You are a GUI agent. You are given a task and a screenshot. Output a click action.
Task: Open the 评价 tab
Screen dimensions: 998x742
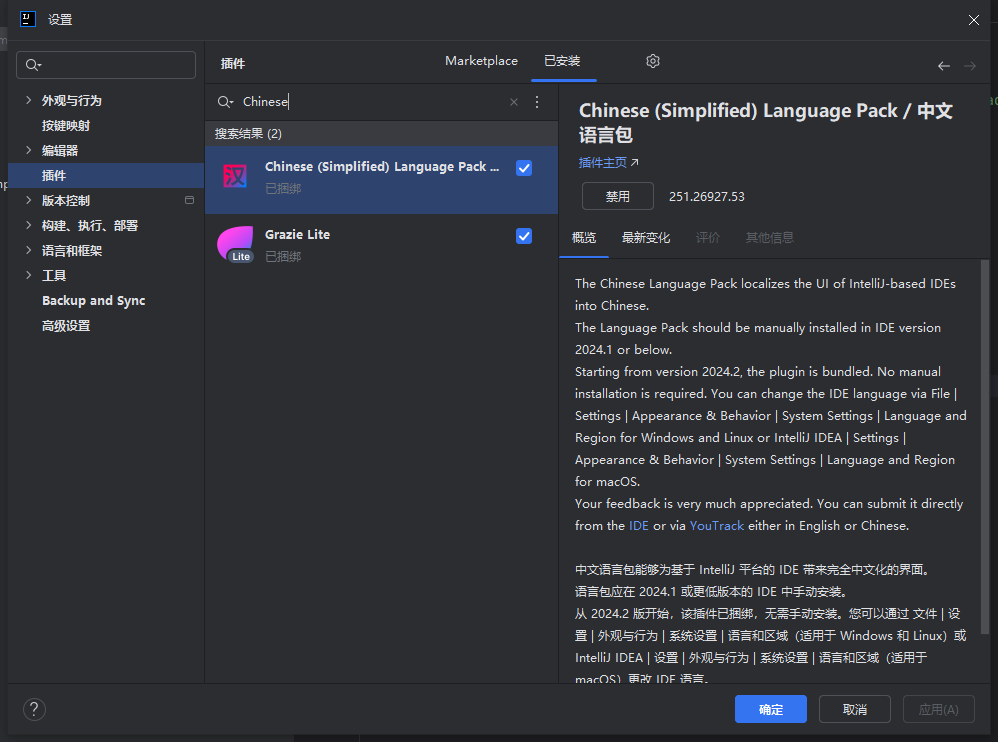707,237
